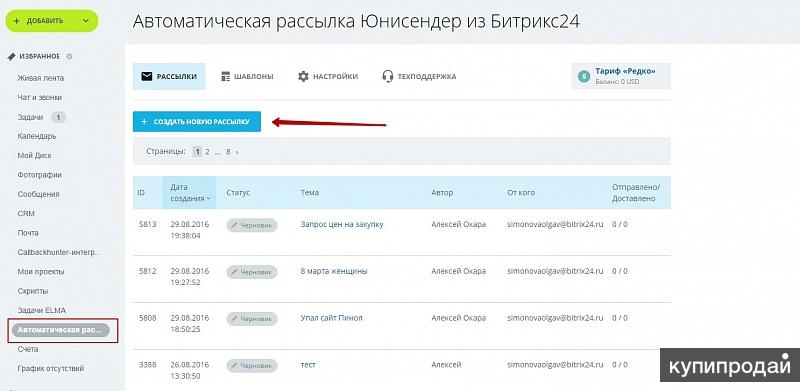Open the Настройки tab
Image resolution: width=800 pixels, height=391 pixels.
click(x=328, y=77)
